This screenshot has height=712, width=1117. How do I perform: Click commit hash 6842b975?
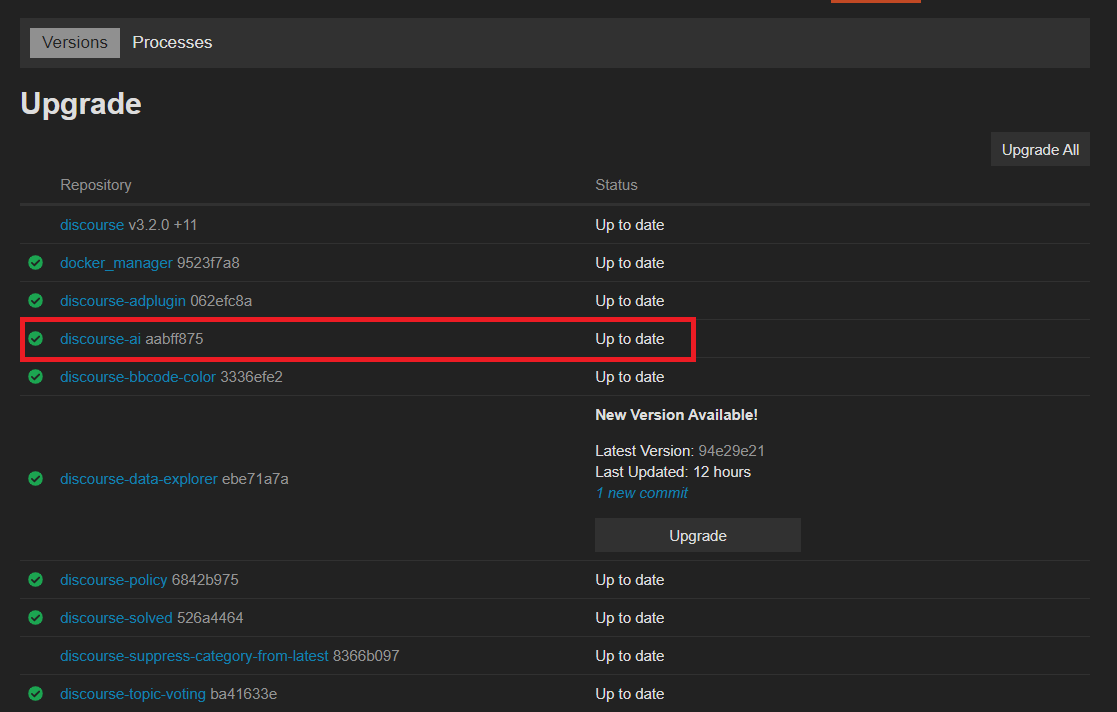pos(205,580)
